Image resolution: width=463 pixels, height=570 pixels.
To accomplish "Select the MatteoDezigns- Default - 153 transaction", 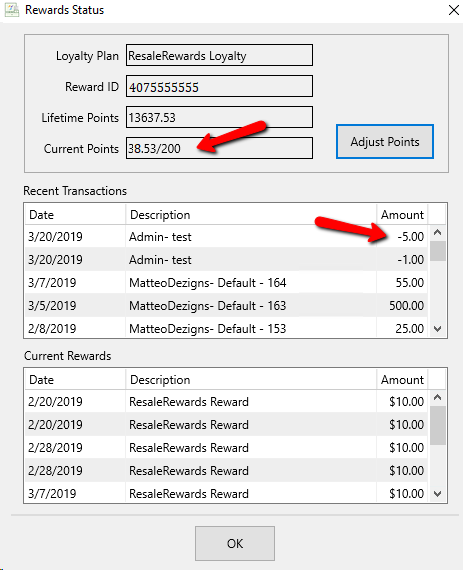I will click(226, 328).
